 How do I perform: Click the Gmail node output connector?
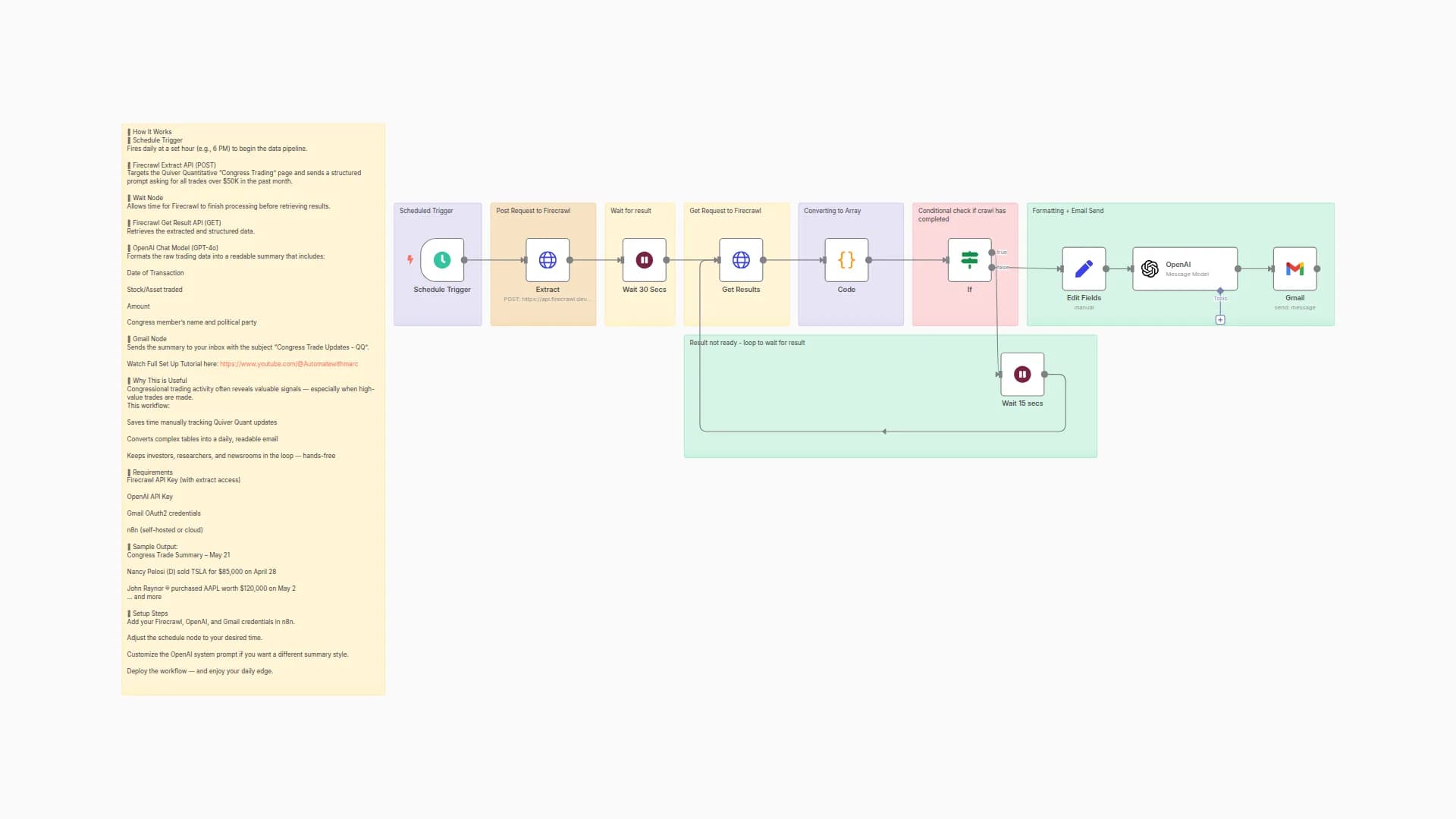pyautogui.click(x=1317, y=268)
